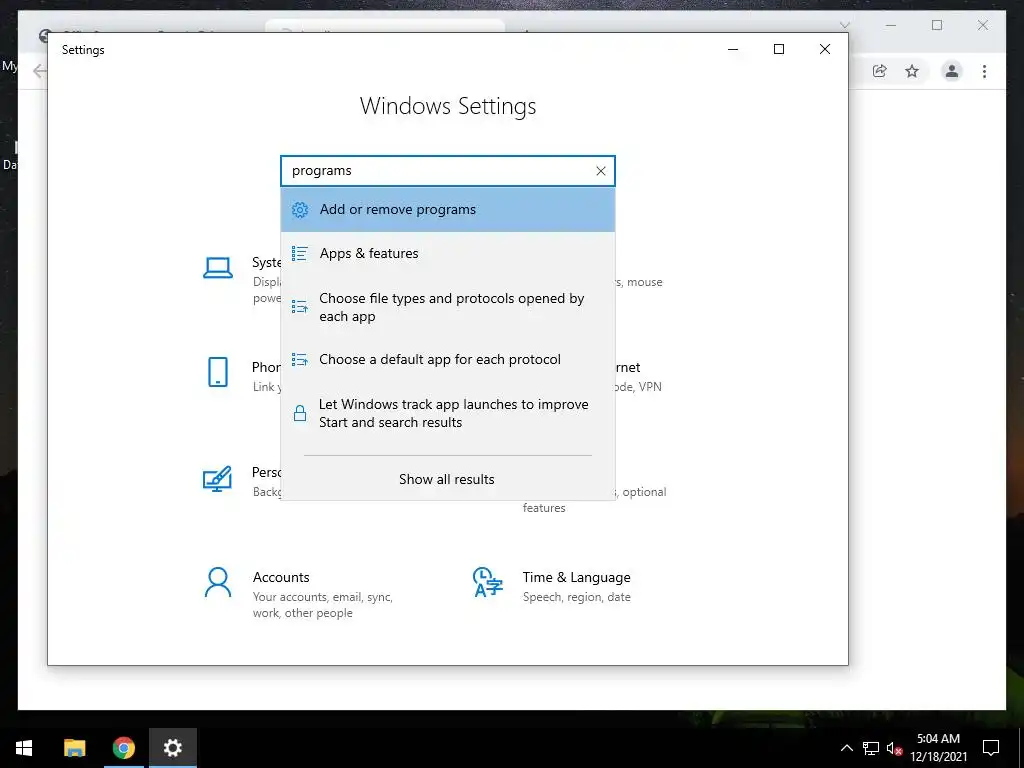Image resolution: width=1024 pixels, height=768 pixels.
Task: Choose file types and protocols opened by each app
Action: pyautogui.click(x=447, y=307)
